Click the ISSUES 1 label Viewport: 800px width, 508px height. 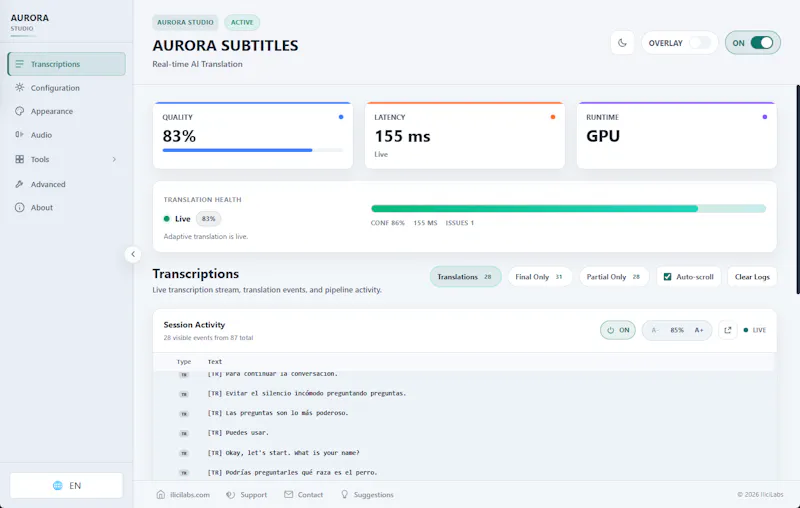(x=460, y=223)
